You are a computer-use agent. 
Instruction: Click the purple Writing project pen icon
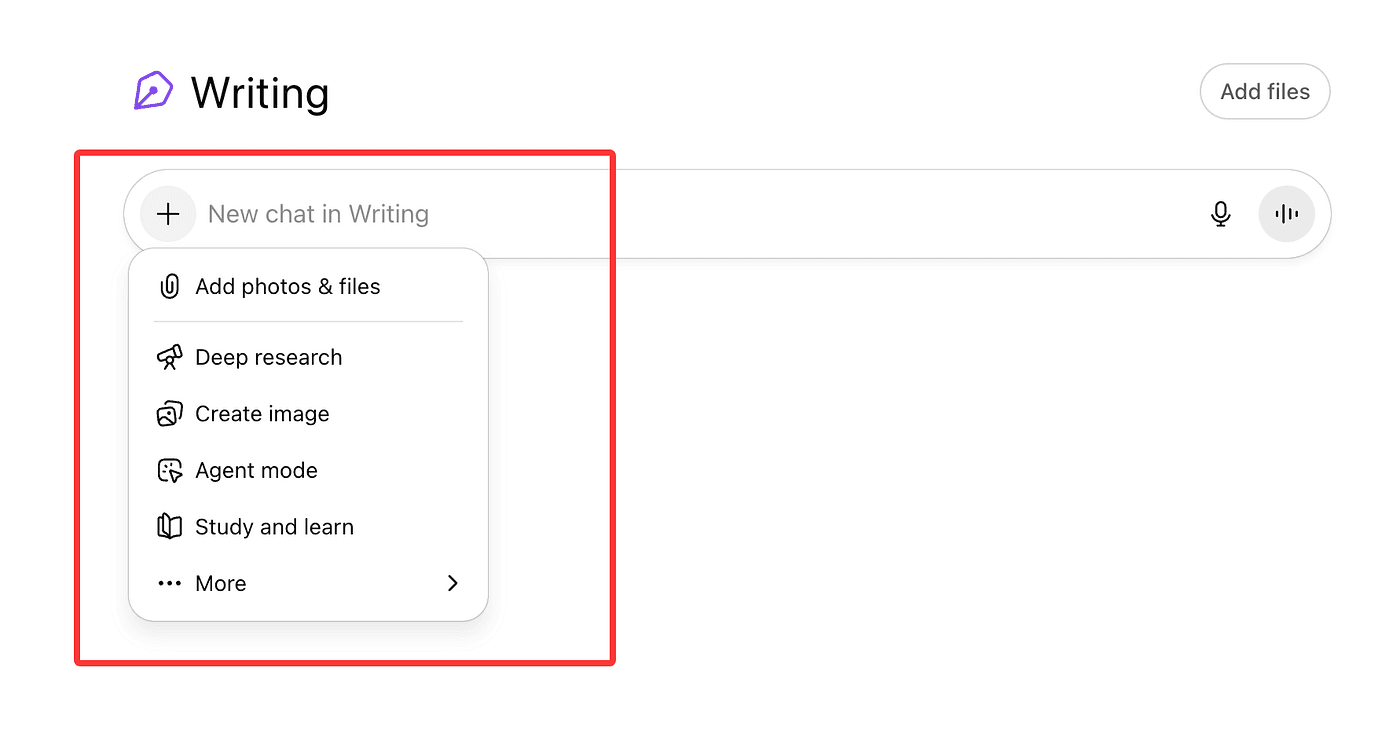click(x=153, y=91)
